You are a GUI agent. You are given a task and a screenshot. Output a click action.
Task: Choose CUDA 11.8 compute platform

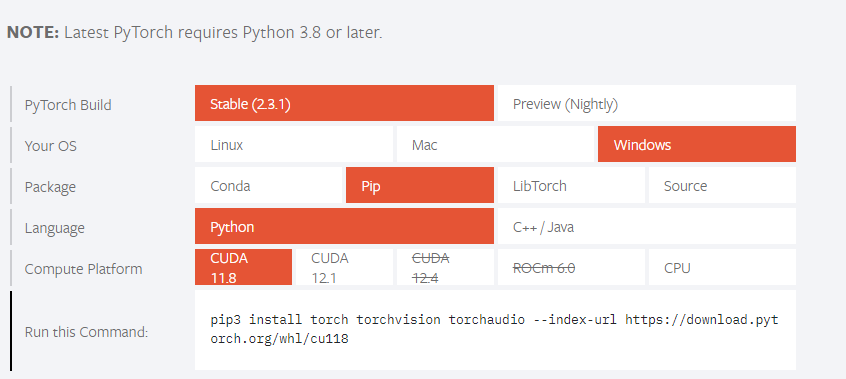coord(243,267)
